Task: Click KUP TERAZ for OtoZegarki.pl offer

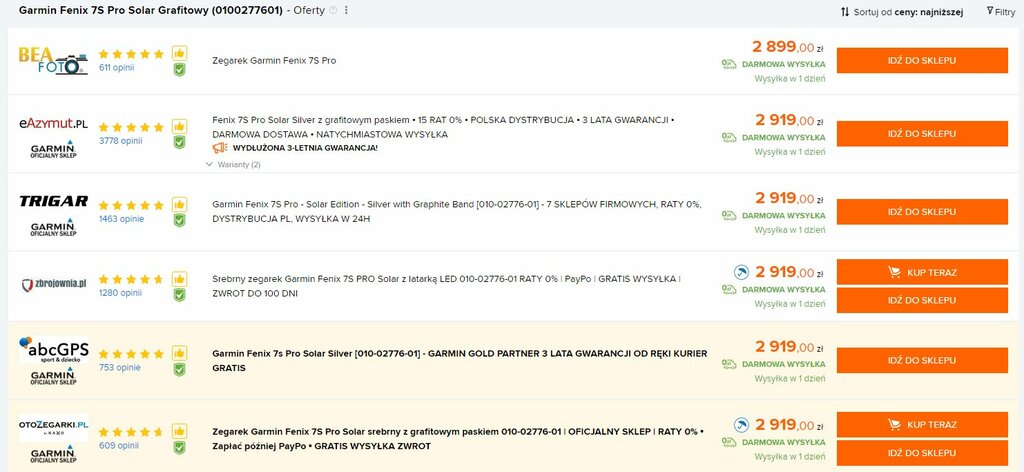Action: (922, 425)
